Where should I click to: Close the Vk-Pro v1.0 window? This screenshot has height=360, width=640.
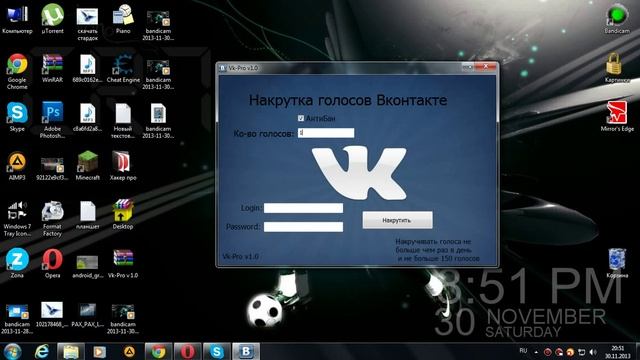point(486,67)
